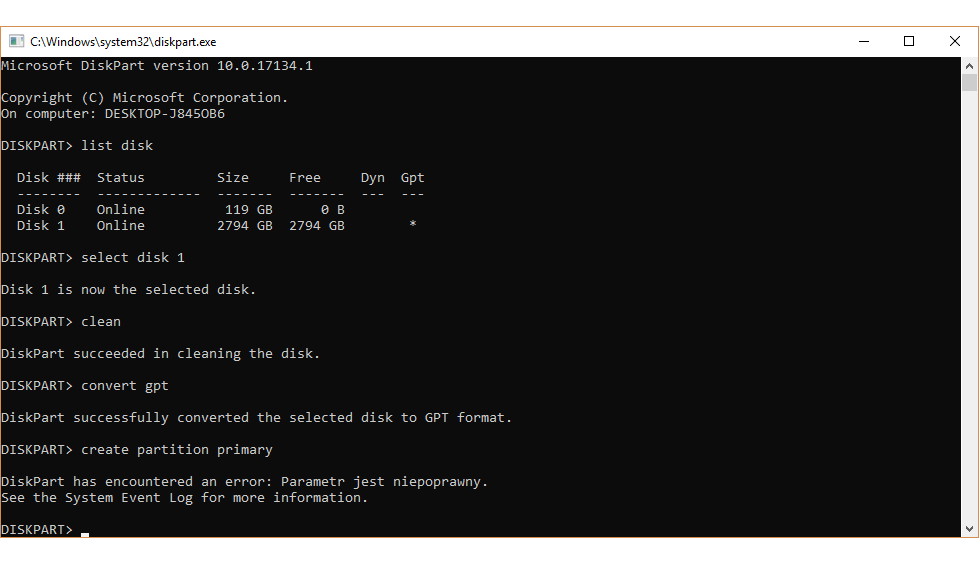
Task: Click the empty scrollbar track below the thumb
Action: coord(969,306)
